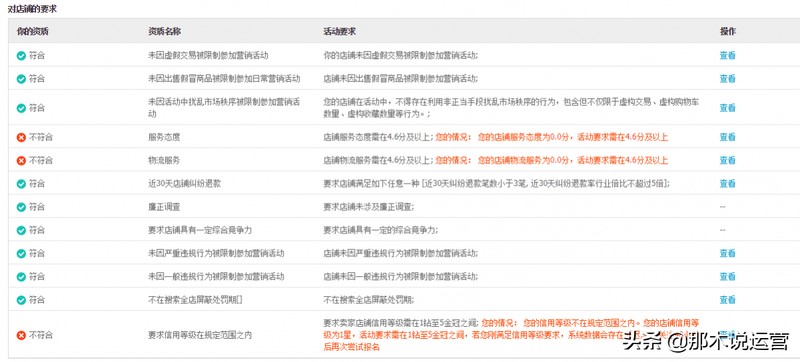
Task: Open 查看 link for 不在搜索全店屏蔽处罚期 row
Action: (x=728, y=300)
